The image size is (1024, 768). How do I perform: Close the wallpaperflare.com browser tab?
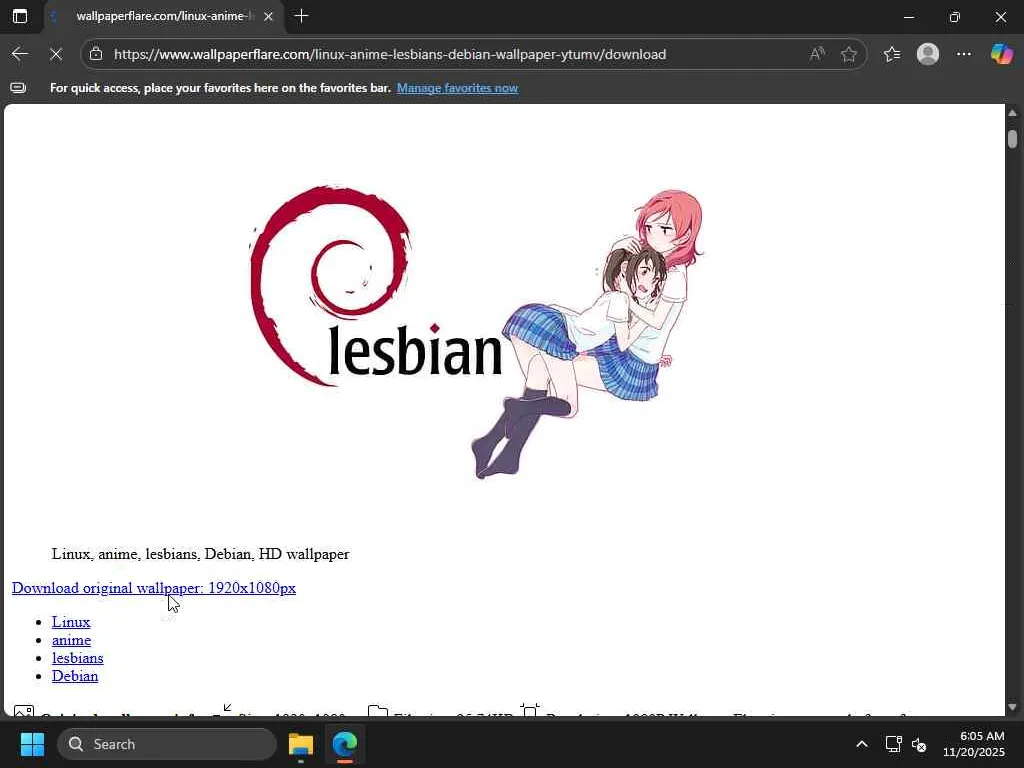click(268, 16)
